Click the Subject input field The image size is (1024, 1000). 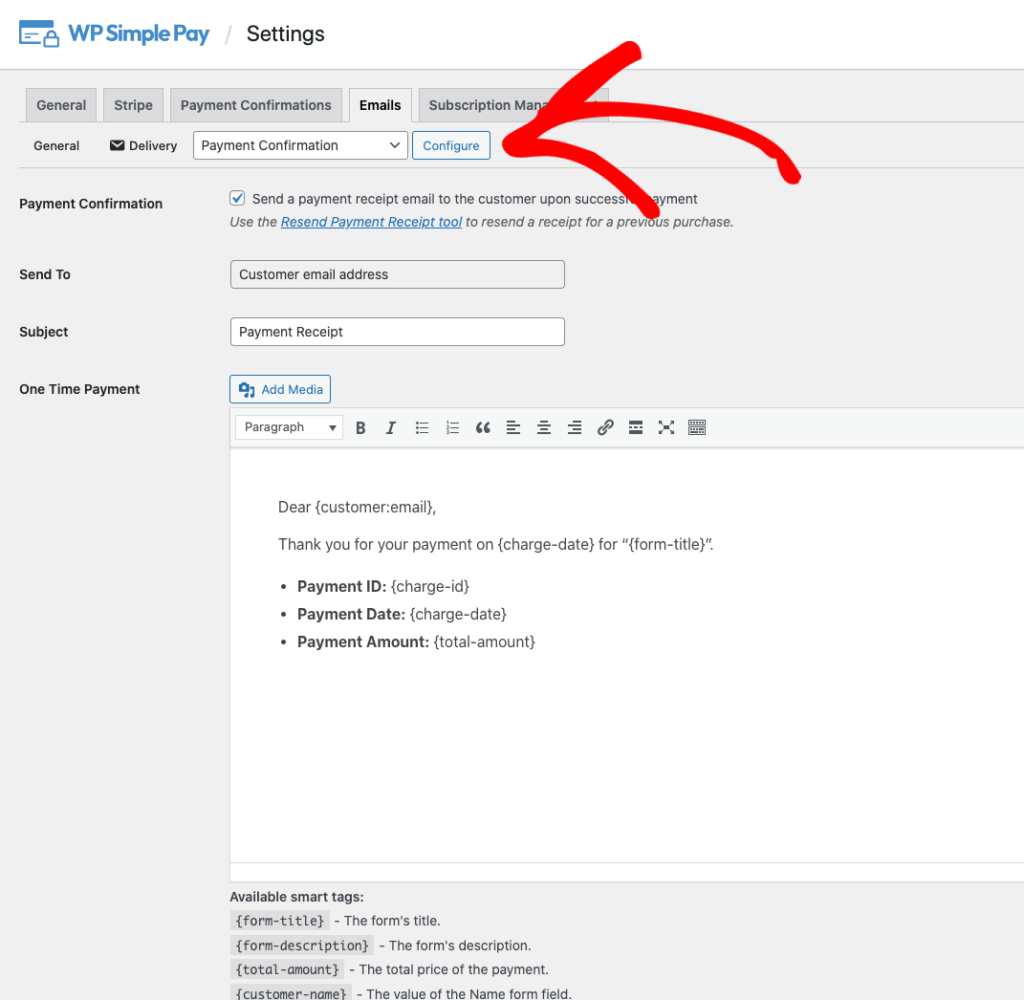(x=397, y=332)
